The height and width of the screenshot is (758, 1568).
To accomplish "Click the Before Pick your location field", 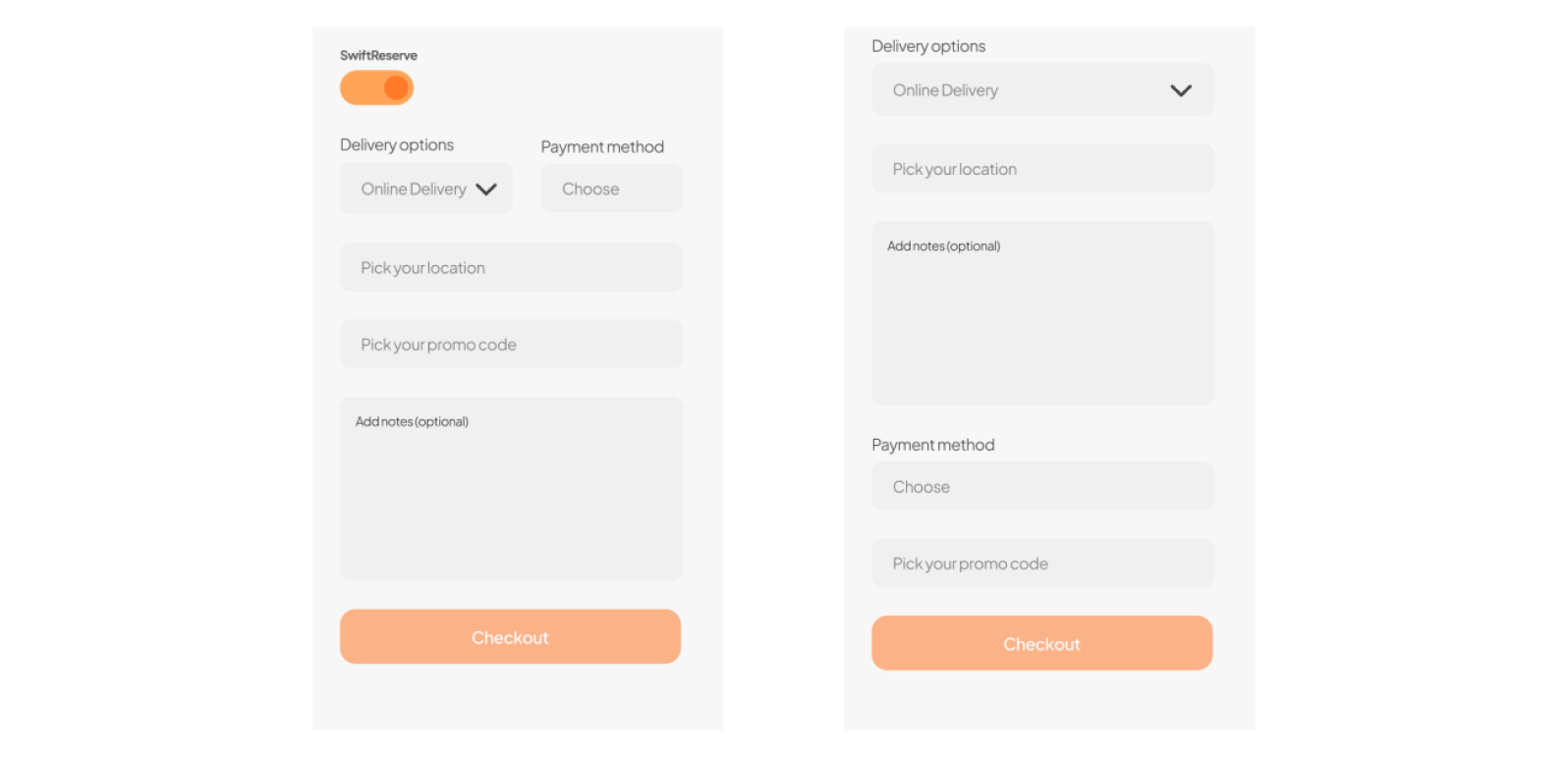I will (x=511, y=268).
